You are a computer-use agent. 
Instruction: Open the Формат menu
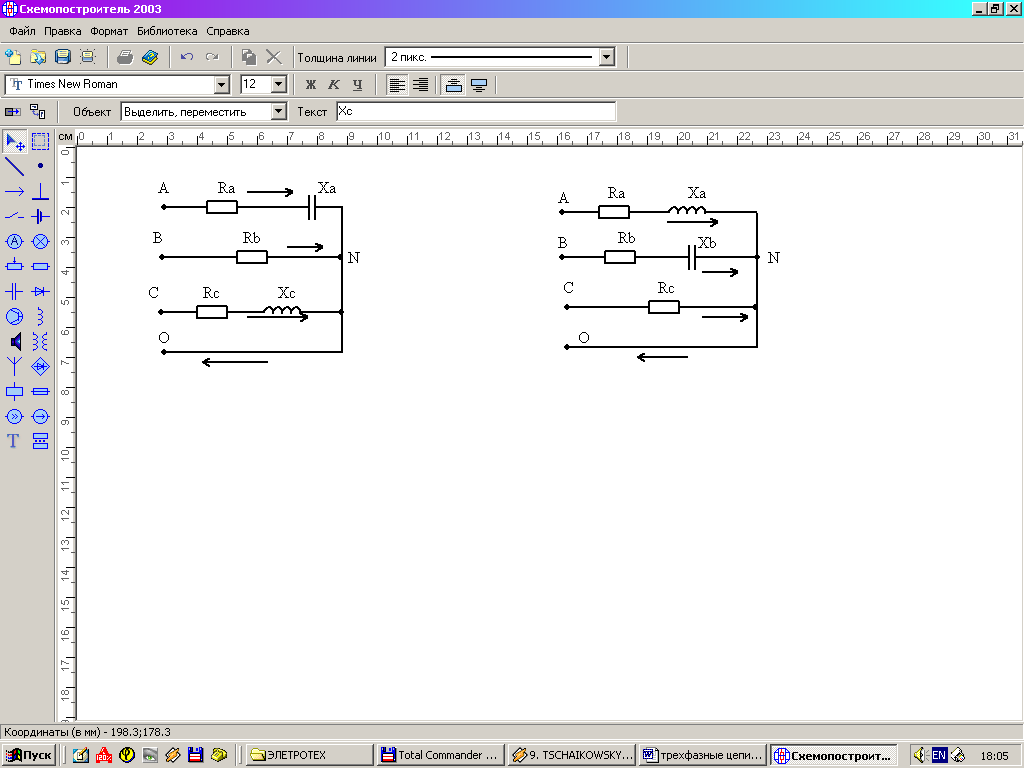tap(109, 31)
